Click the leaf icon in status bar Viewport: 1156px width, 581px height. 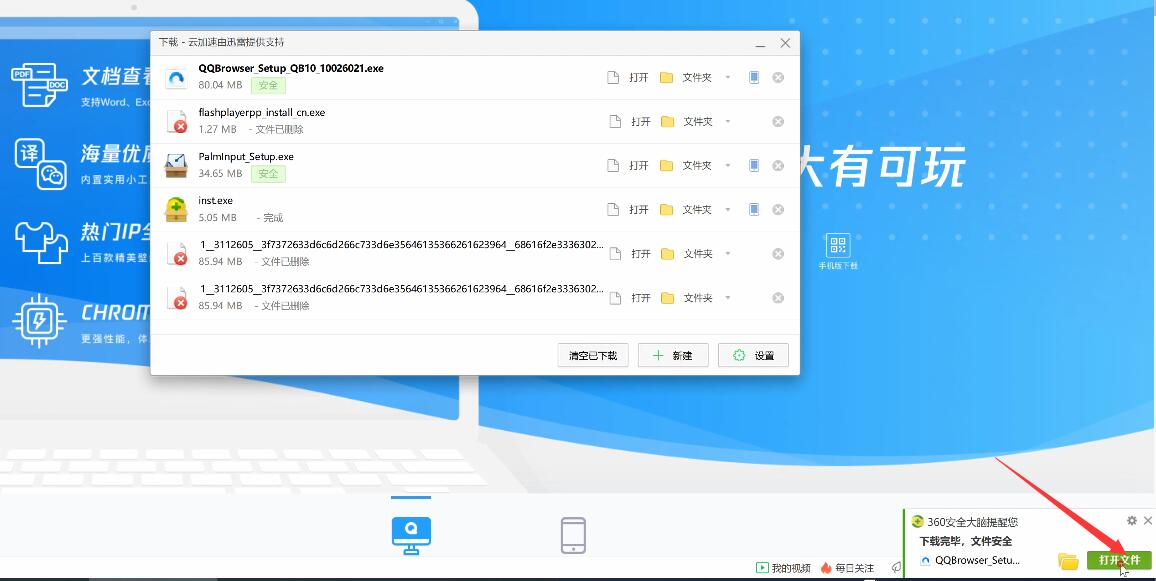(896, 568)
